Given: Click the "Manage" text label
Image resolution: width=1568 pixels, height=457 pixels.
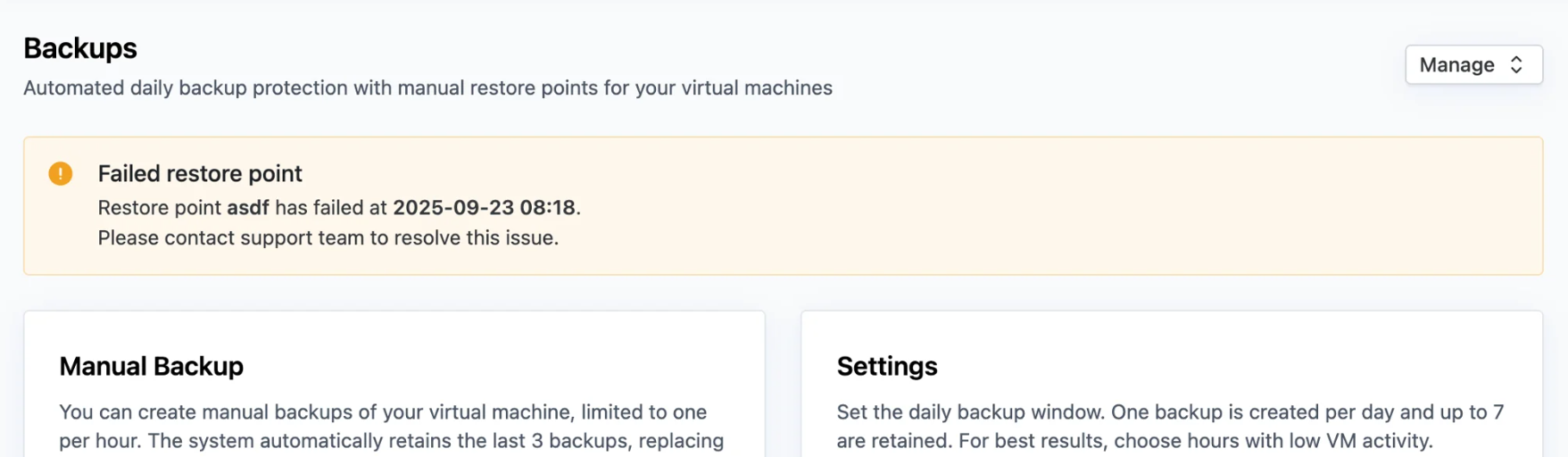Looking at the screenshot, I should coord(1456,65).
